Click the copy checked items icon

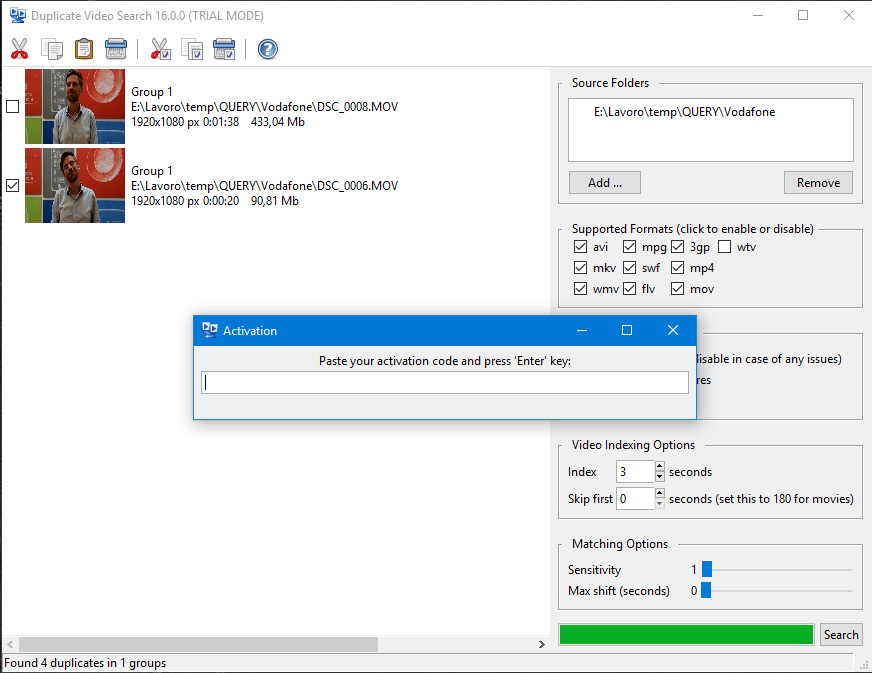(x=192, y=49)
